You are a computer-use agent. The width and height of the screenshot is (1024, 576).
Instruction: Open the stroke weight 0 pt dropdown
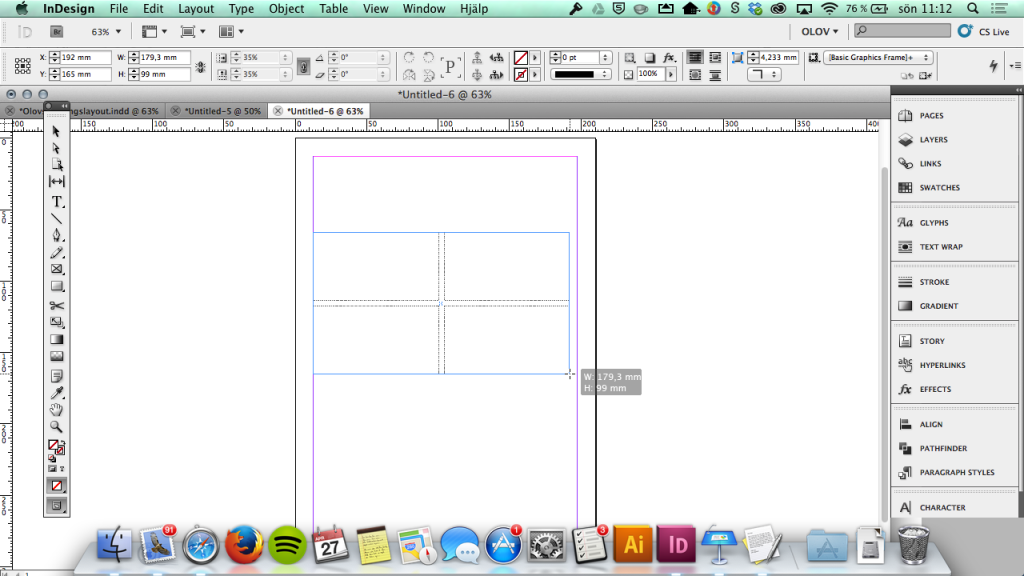pyautogui.click(x=605, y=57)
